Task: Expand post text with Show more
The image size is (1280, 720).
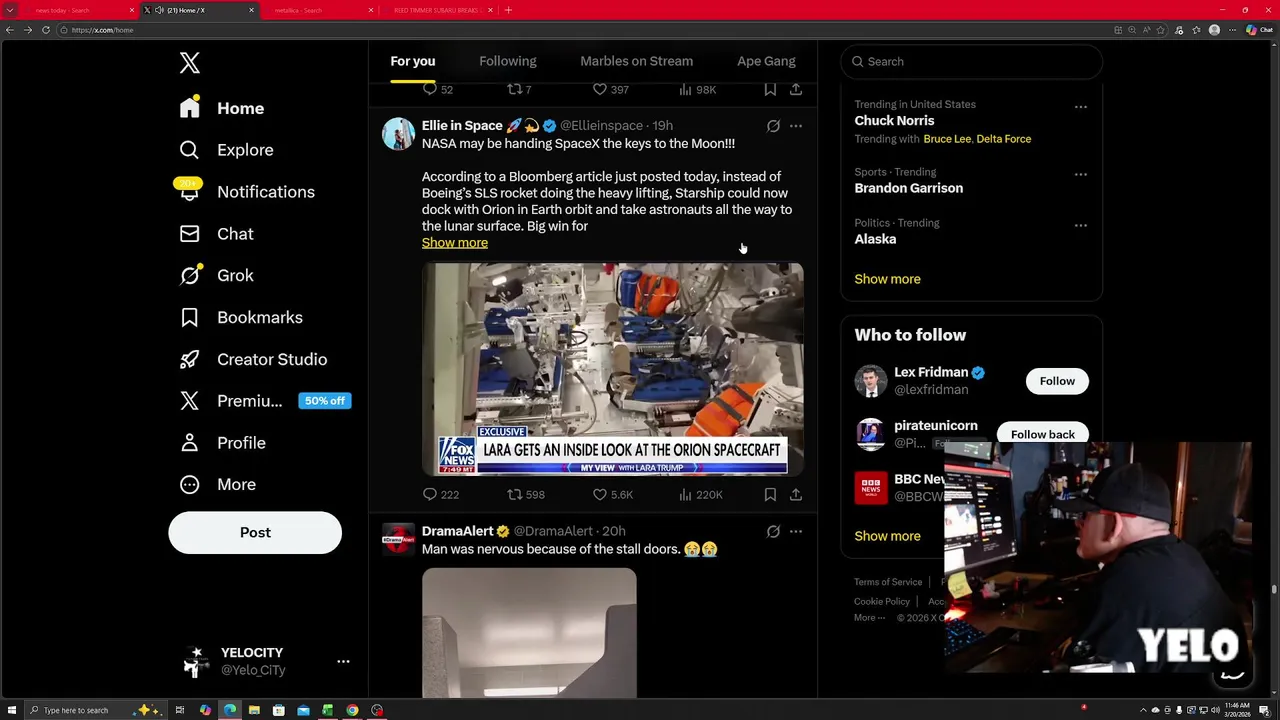Action: (x=455, y=243)
